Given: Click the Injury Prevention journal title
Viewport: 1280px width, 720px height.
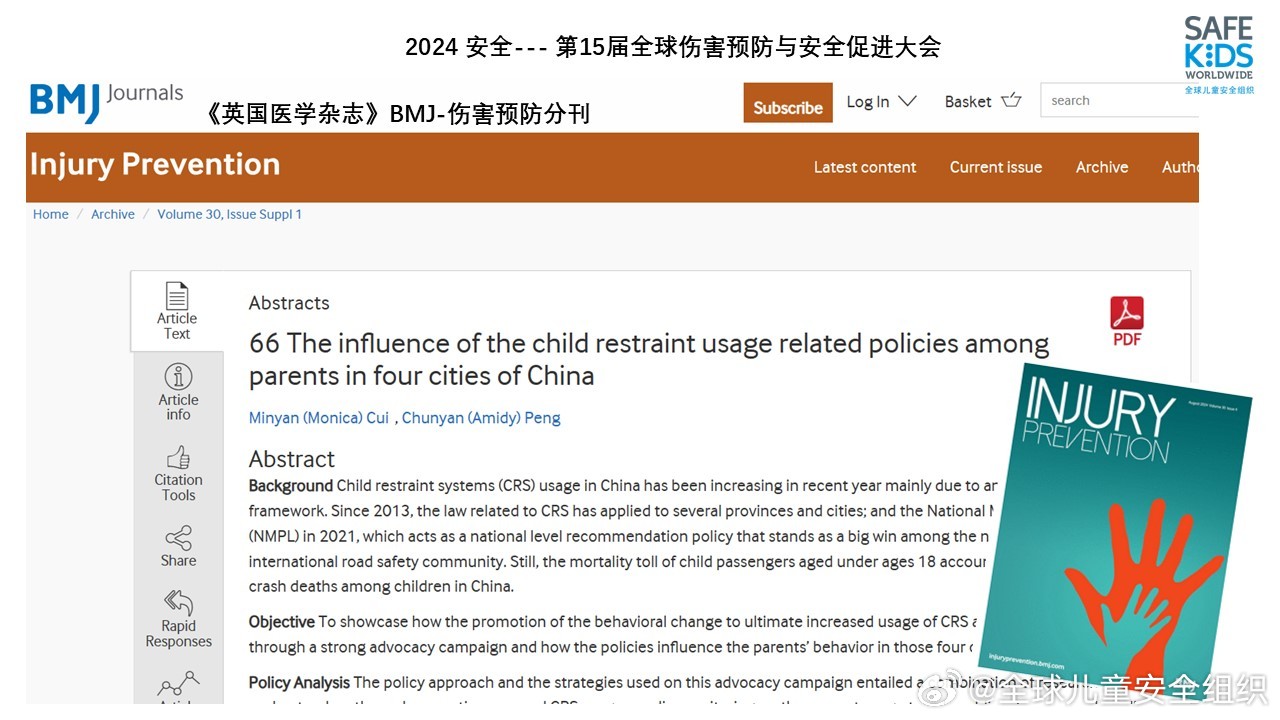Looking at the screenshot, I should coord(155,164).
